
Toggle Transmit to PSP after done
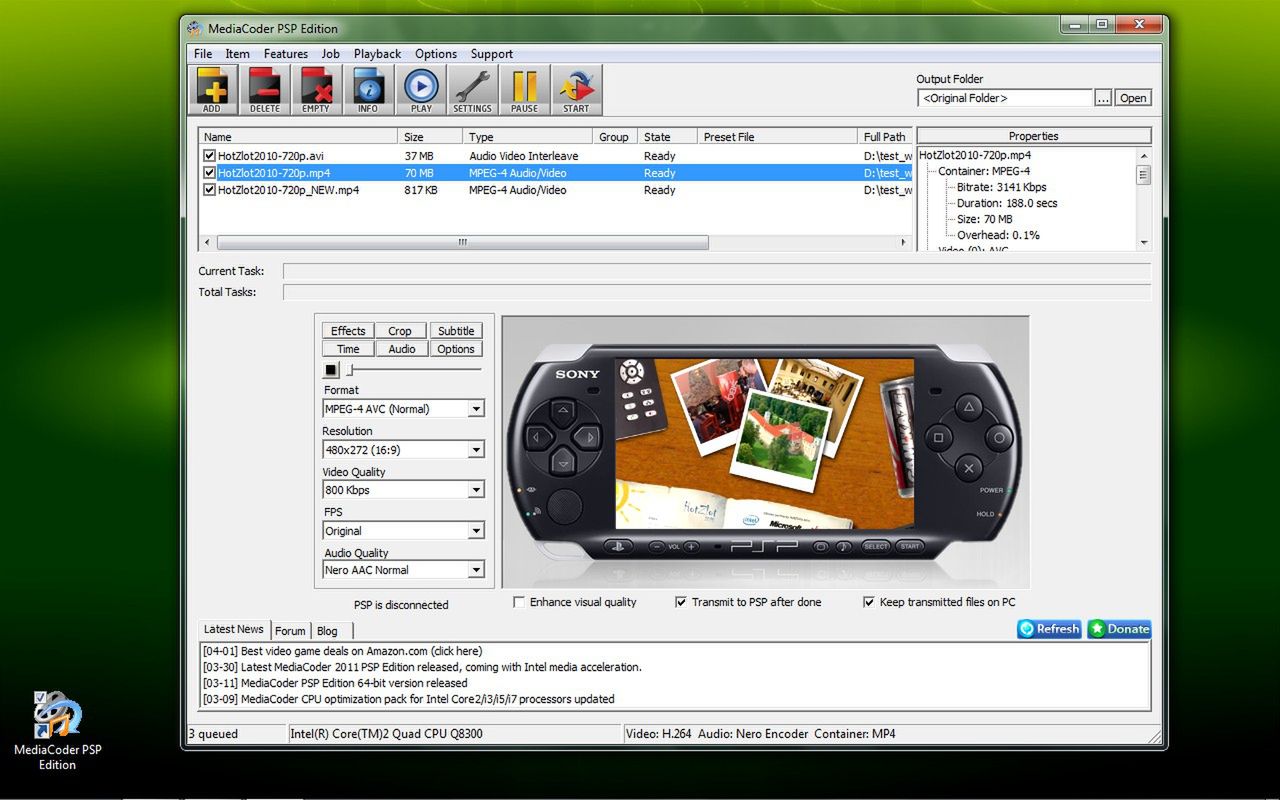tap(681, 602)
